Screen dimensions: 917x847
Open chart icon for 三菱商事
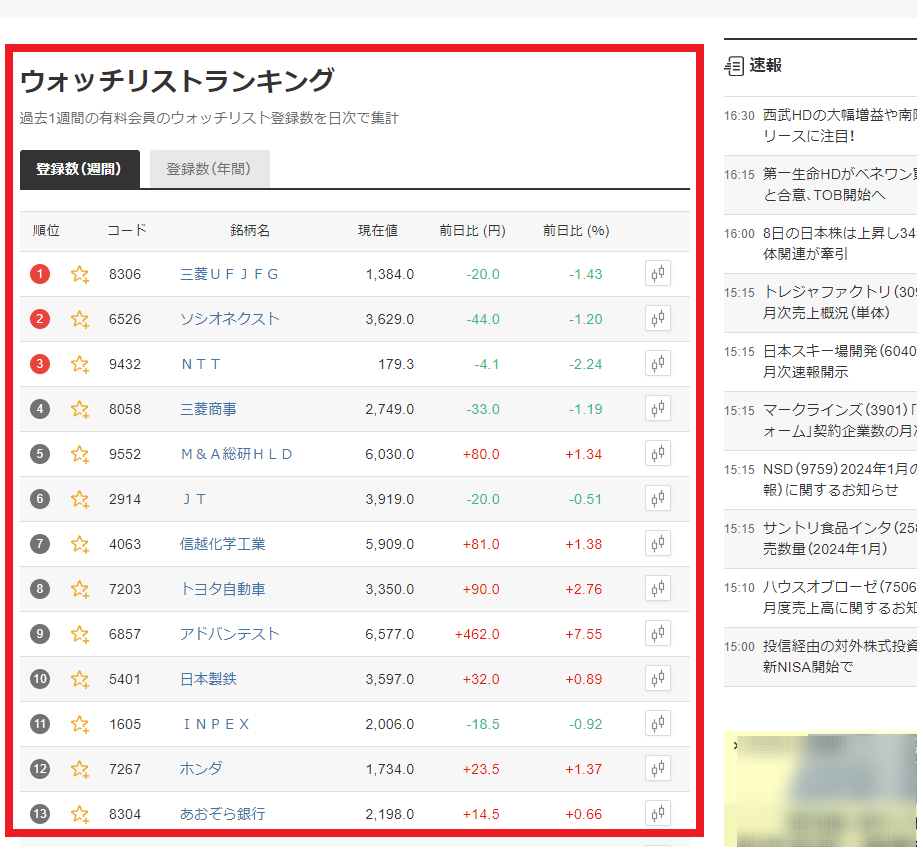(658, 408)
